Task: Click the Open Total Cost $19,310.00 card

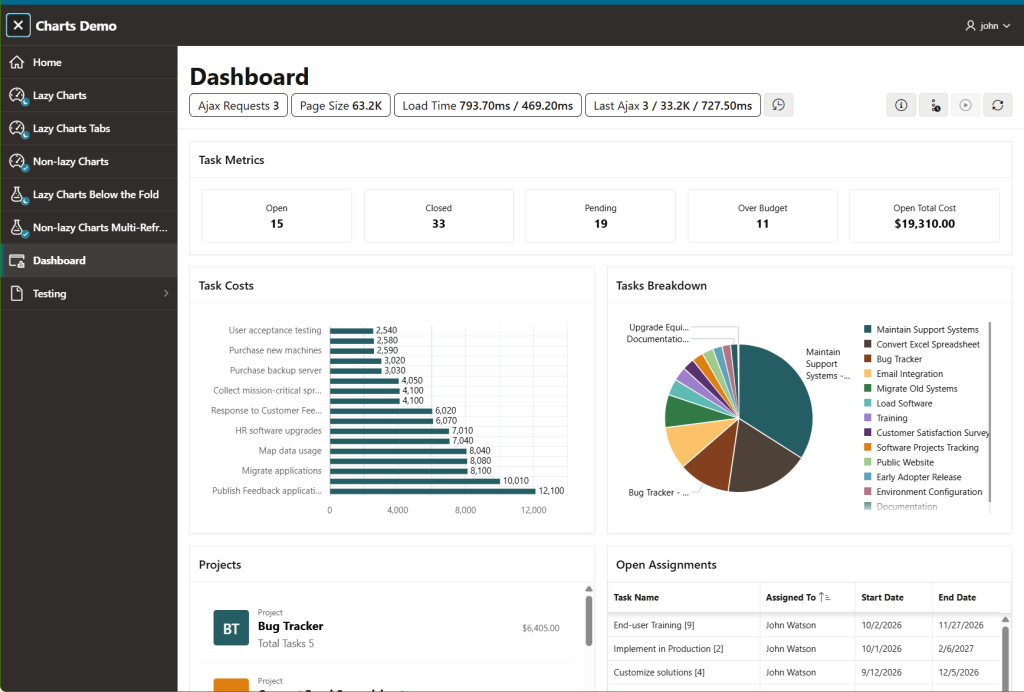Action: (x=924, y=216)
